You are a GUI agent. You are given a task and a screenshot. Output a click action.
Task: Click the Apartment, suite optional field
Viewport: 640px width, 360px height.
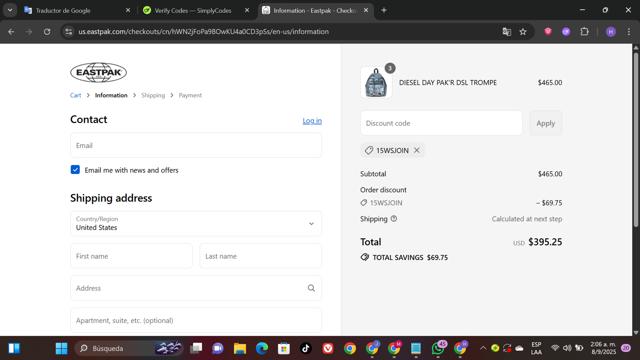pyautogui.click(x=196, y=320)
